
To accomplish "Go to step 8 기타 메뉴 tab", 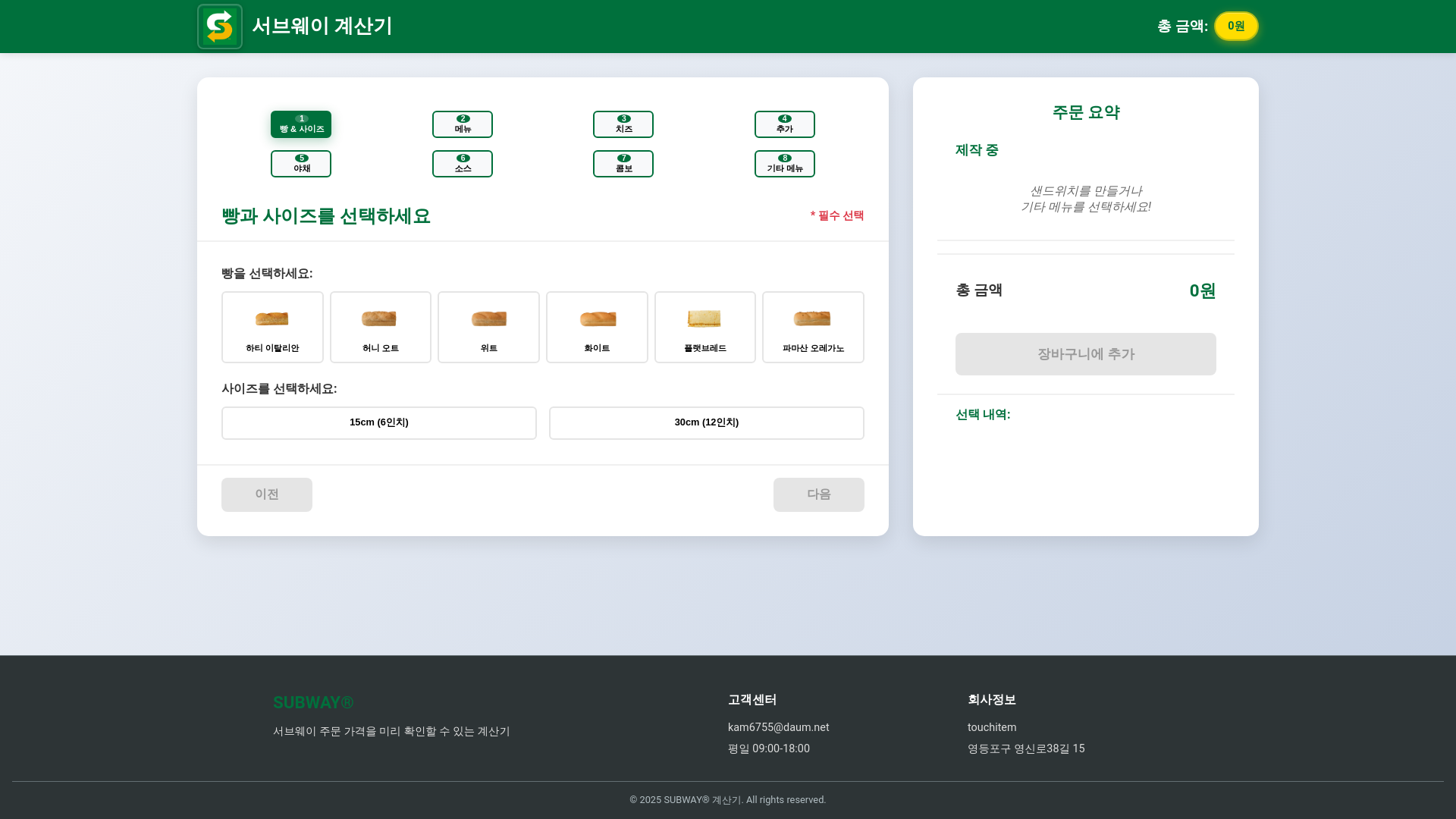I will click(x=785, y=164).
